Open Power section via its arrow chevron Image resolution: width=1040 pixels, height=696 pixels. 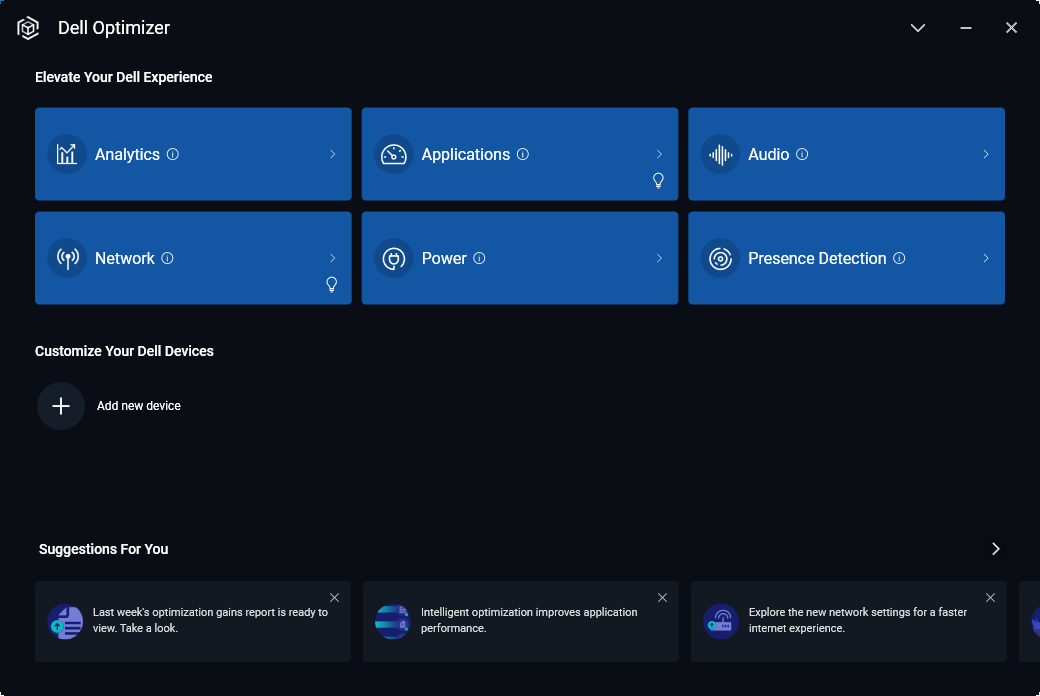click(x=659, y=258)
